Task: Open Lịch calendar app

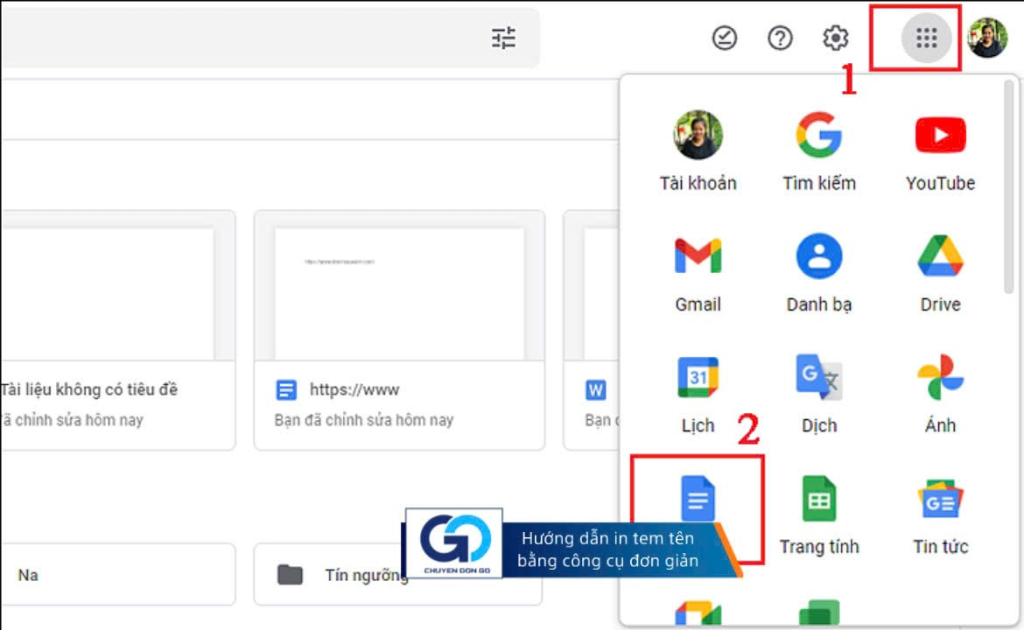Action: point(697,394)
